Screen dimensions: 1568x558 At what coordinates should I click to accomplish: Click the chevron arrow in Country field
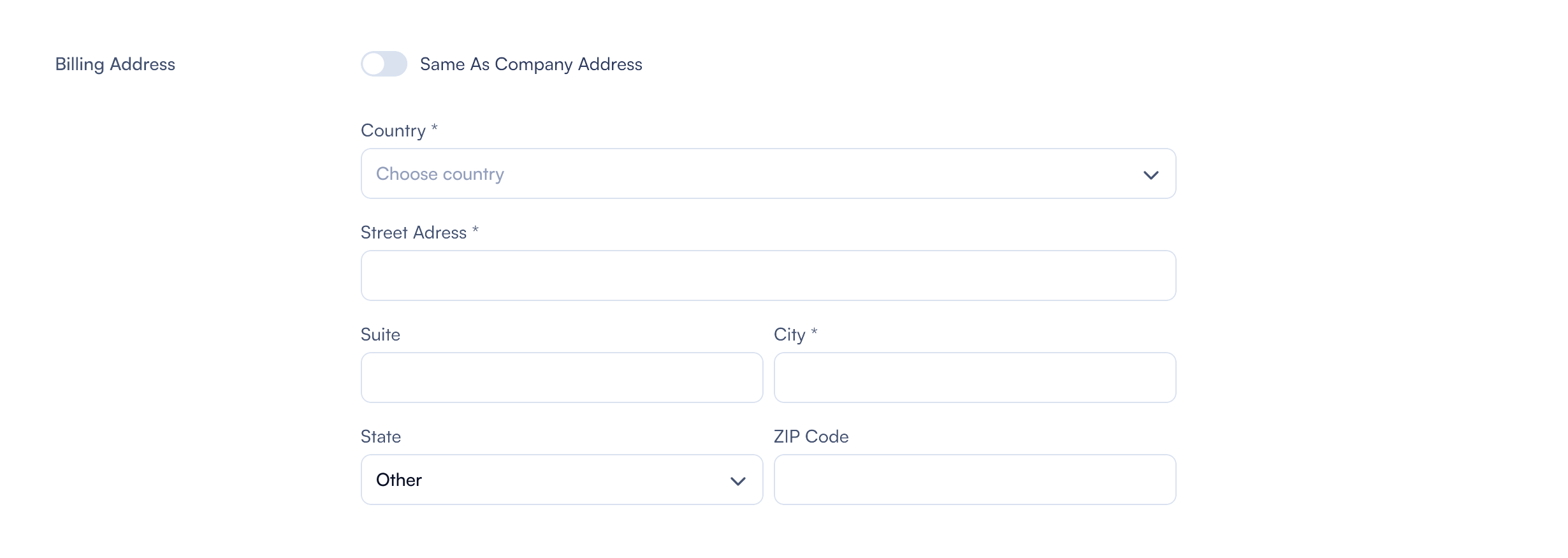[x=1151, y=175]
